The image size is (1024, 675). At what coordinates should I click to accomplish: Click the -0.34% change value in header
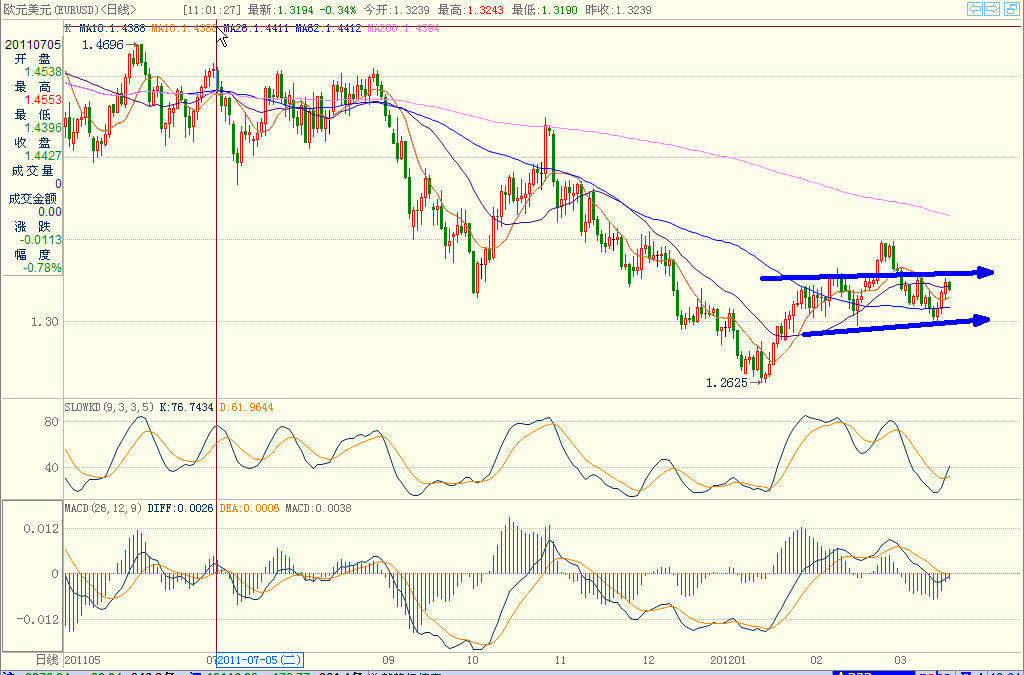coord(338,10)
